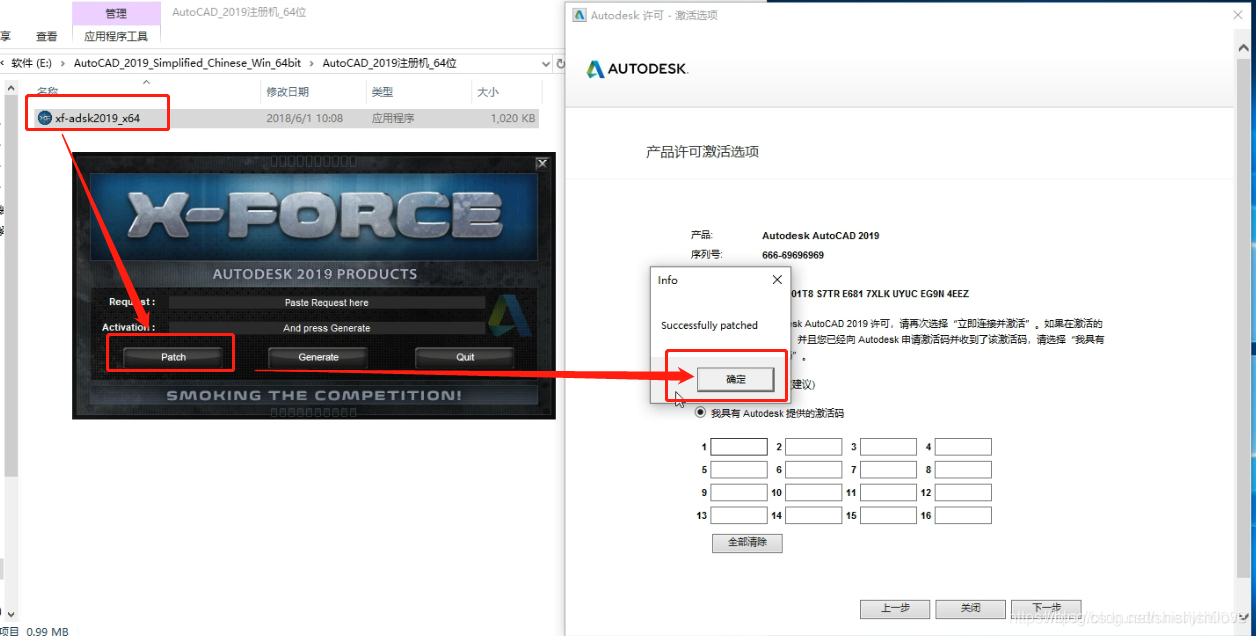1256x636 pixels.
Task: Click the 关闭 button in the Autodesk window
Action: pyautogui.click(x=970, y=608)
